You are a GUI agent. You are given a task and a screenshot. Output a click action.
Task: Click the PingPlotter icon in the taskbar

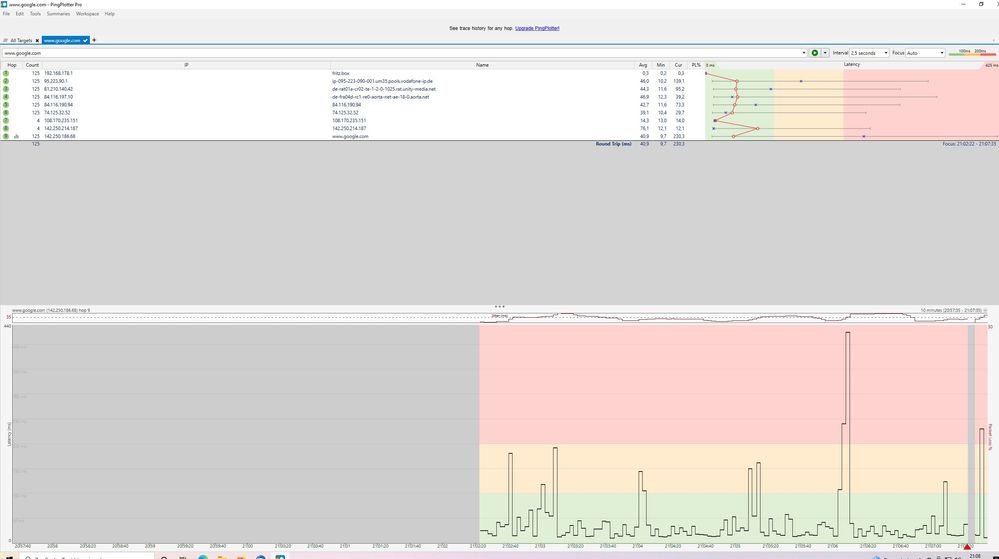point(280,556)
